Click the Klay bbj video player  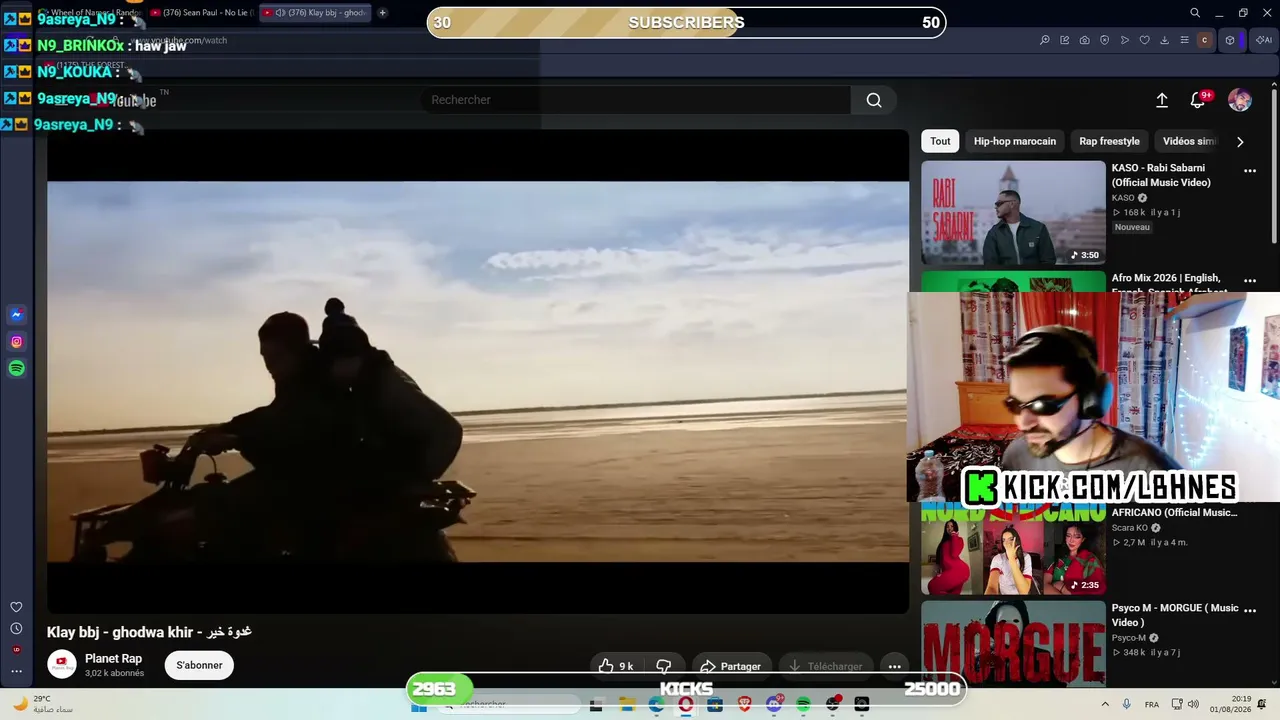478,371
